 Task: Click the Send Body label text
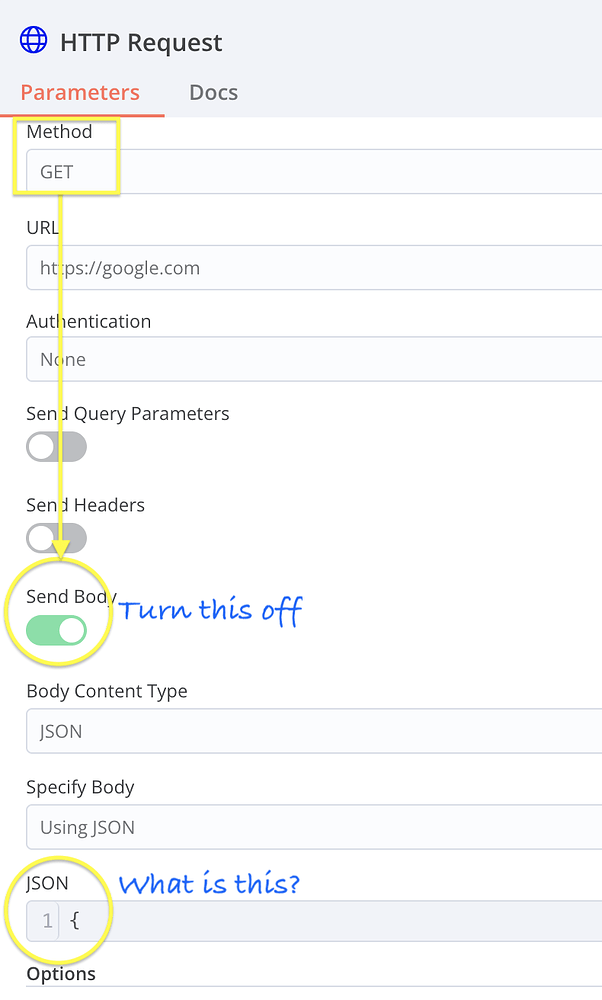(x=70, y=596)
